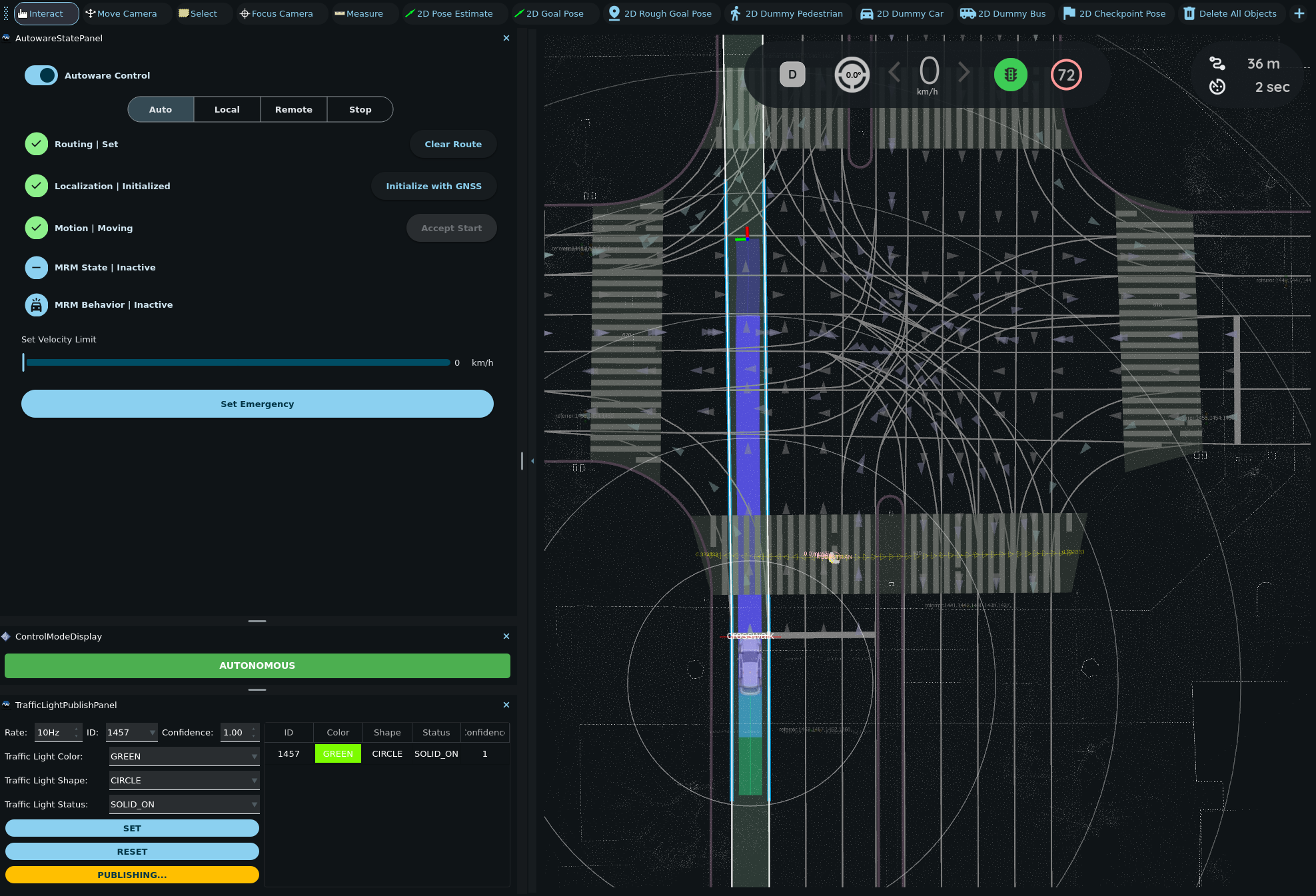Open the Traffic Light Shape dropdown
Image resolution: width=1316 pixels, height=896 pixels.
184,780
